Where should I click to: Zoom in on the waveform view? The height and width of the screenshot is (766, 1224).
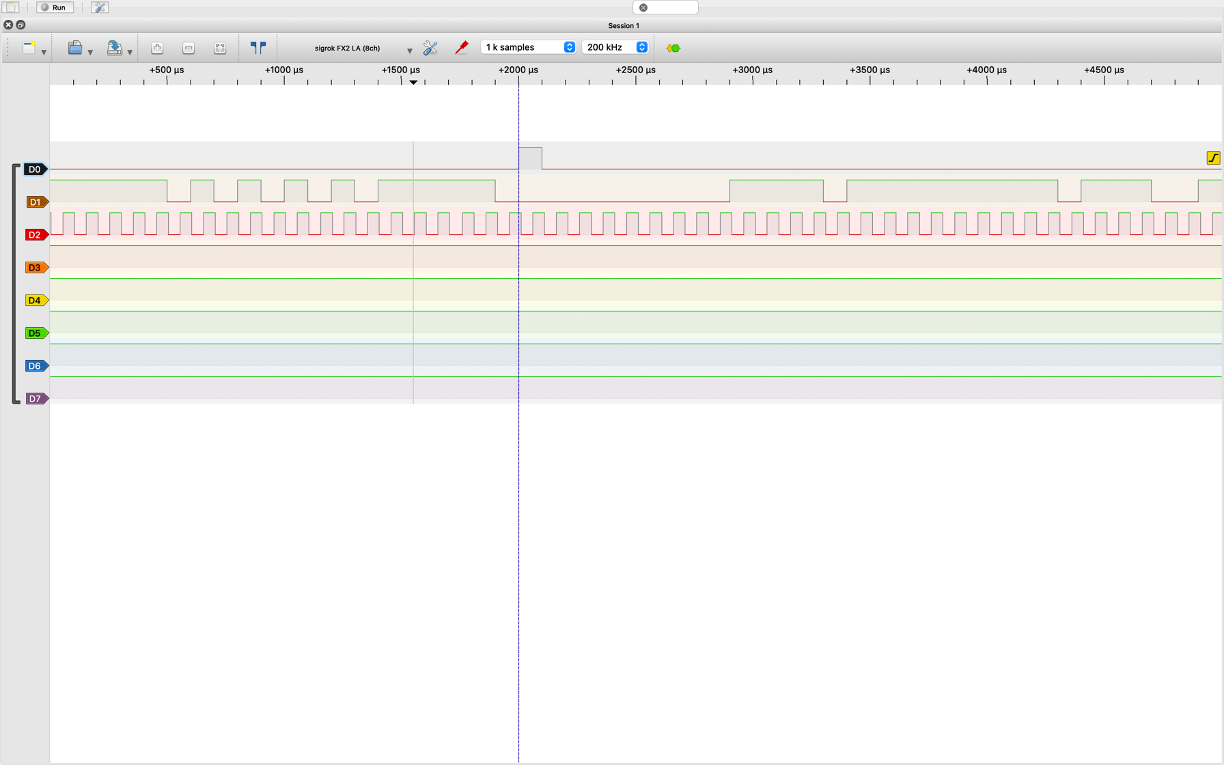click(x=157, y=47)
